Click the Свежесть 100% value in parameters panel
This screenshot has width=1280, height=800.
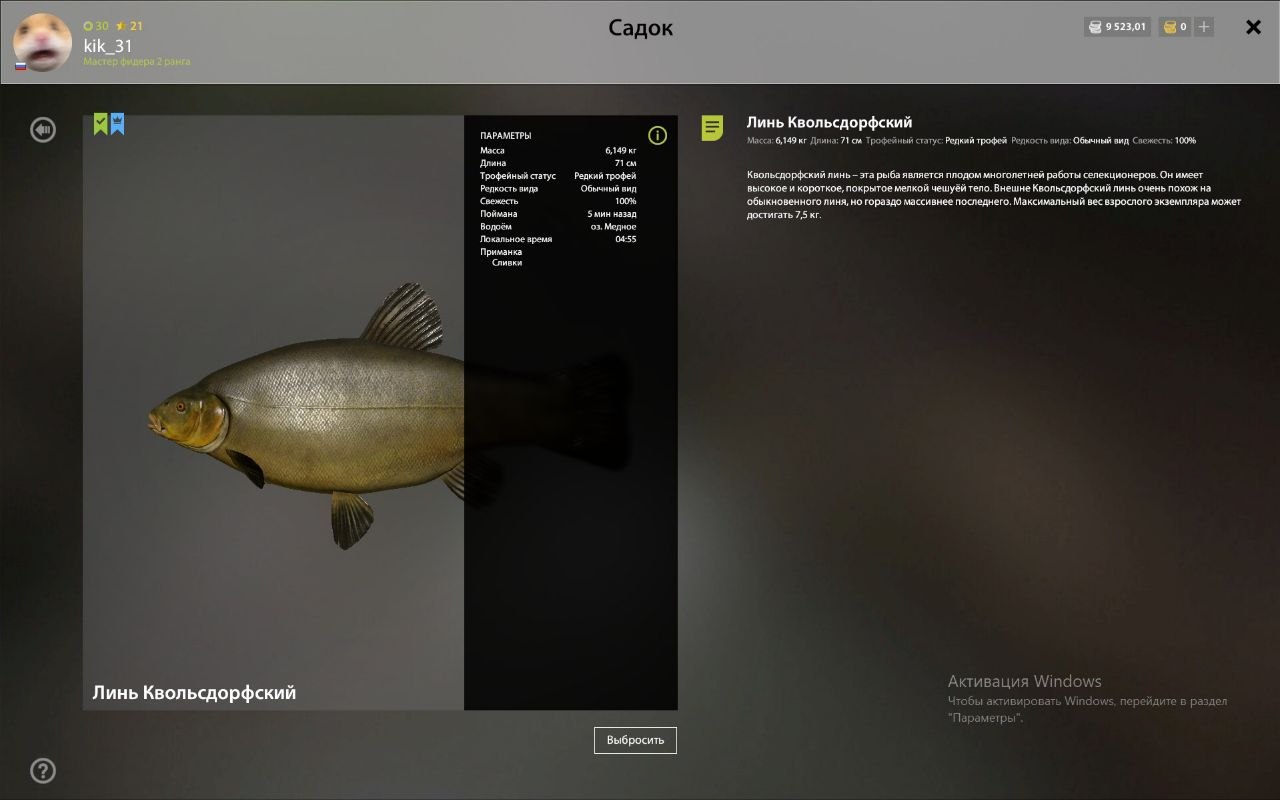[x=625, y=201]
